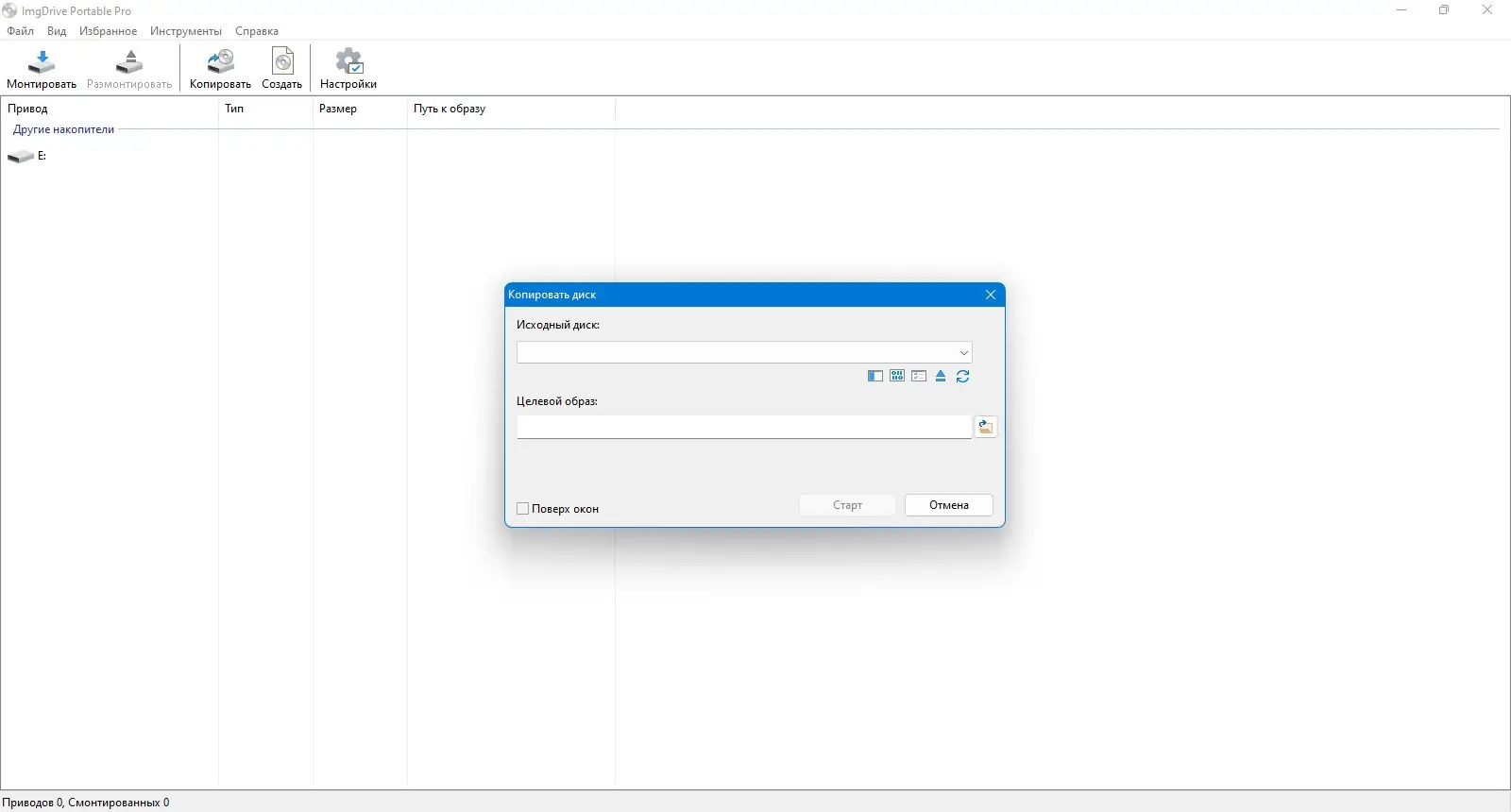Click the Старт button
Screen dimensions: 1511x812
pyautogui.click(x=847, y=505)
